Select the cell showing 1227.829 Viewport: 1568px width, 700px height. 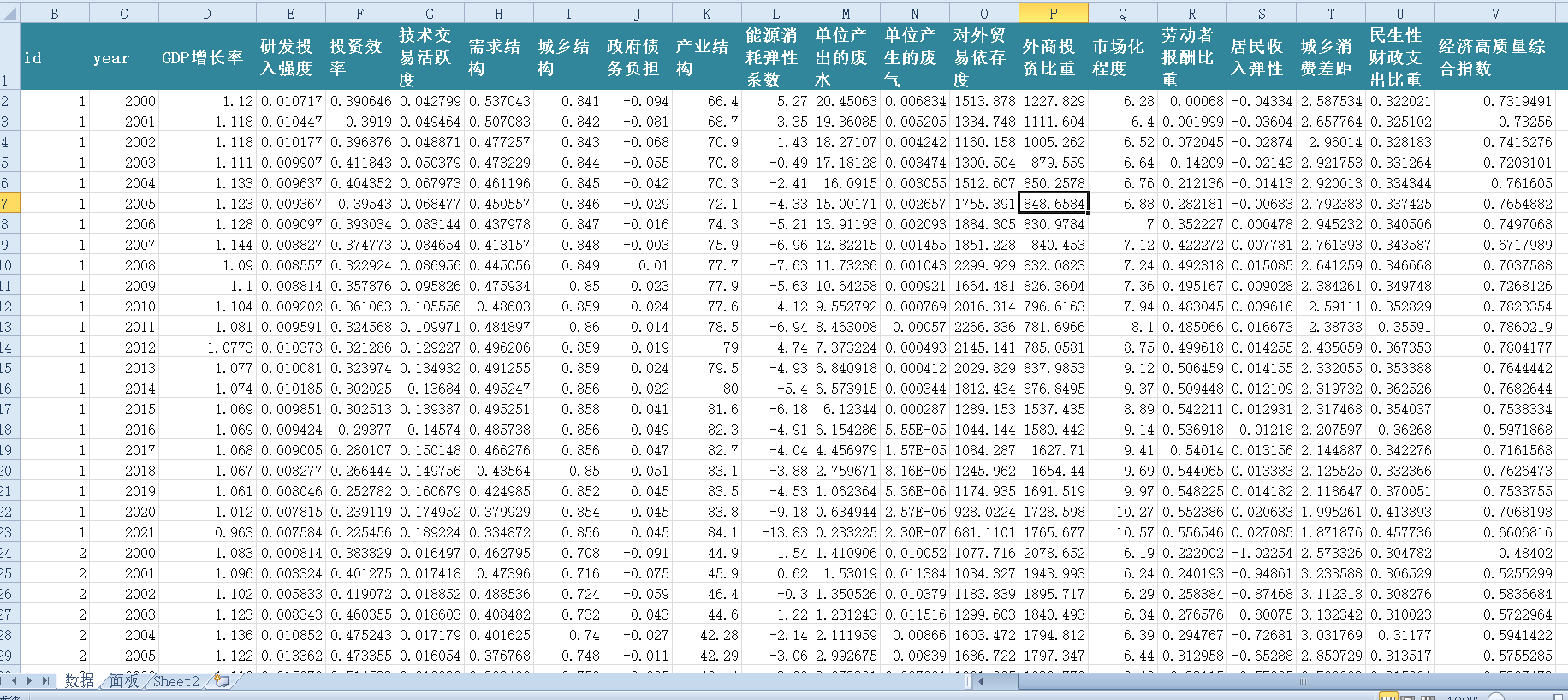[x=1054, y=101]
